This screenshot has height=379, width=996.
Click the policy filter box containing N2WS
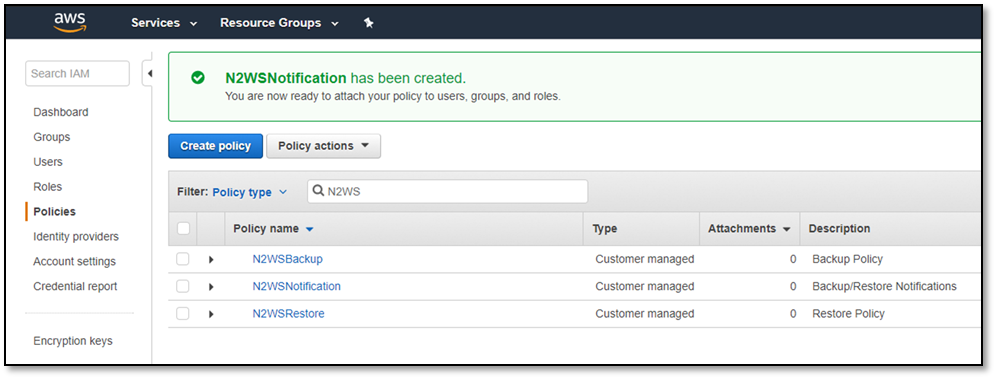pyautogui.click(x=448, y=191)
